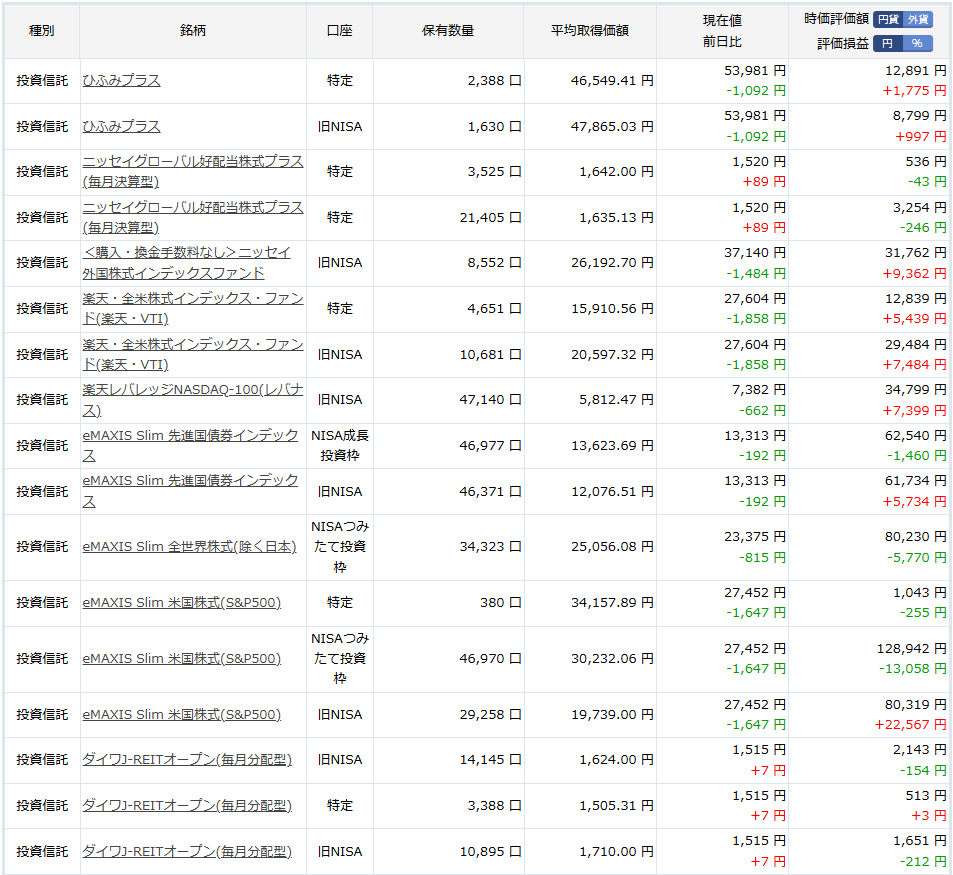Select average price 26,192.70 円
This screenshot has width=953, height=875.
(612, 263)
